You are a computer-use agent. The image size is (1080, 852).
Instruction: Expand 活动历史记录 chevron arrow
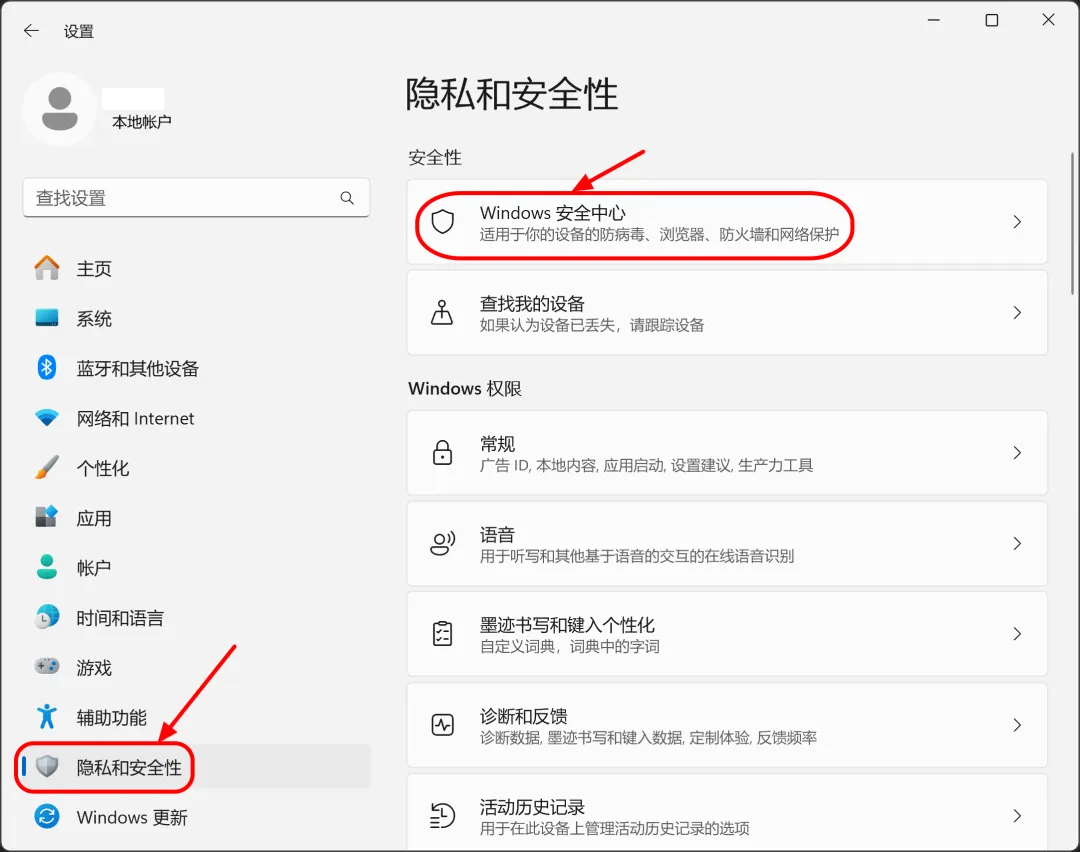[x=1017, y=815]
